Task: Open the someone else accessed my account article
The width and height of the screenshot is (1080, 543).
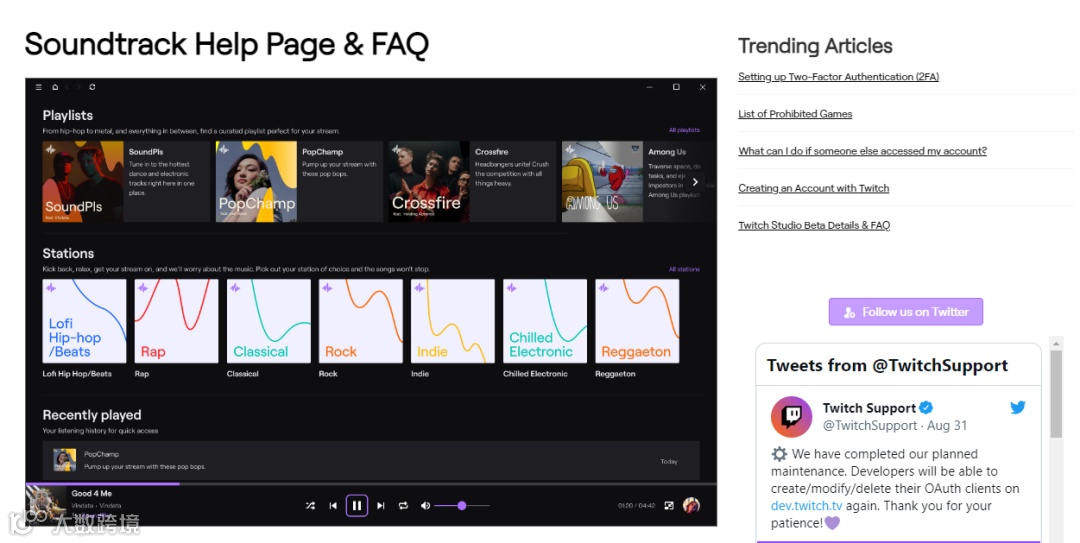Action: (862, 151)
